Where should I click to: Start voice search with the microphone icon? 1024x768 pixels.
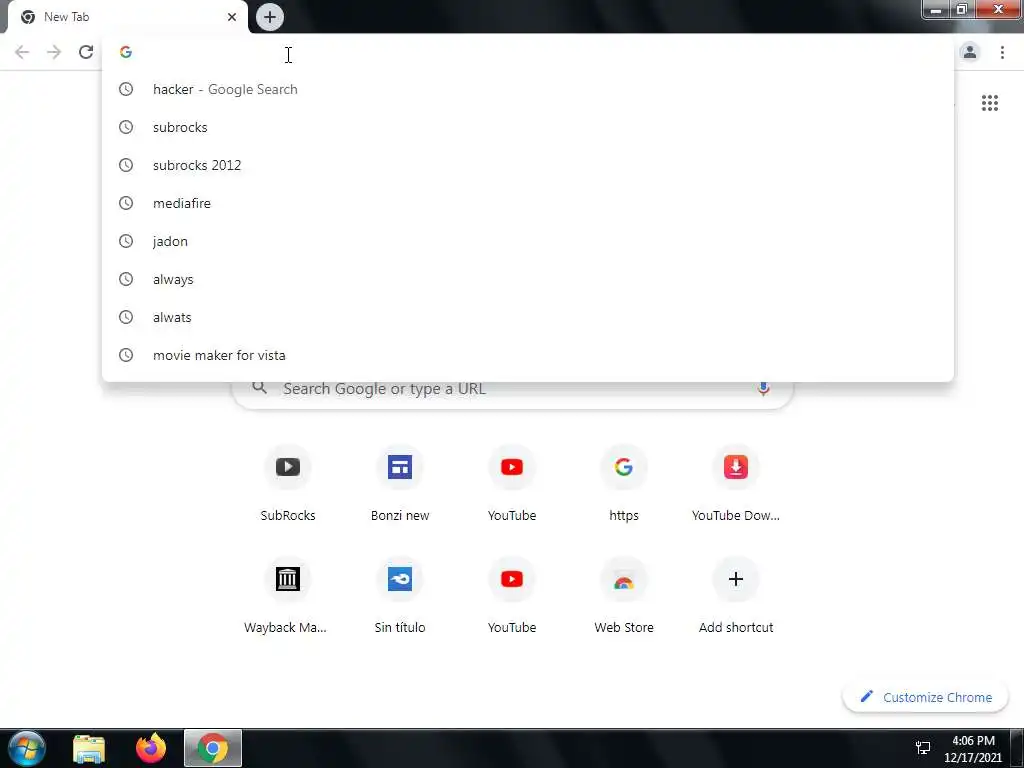[x=763, y=389]
